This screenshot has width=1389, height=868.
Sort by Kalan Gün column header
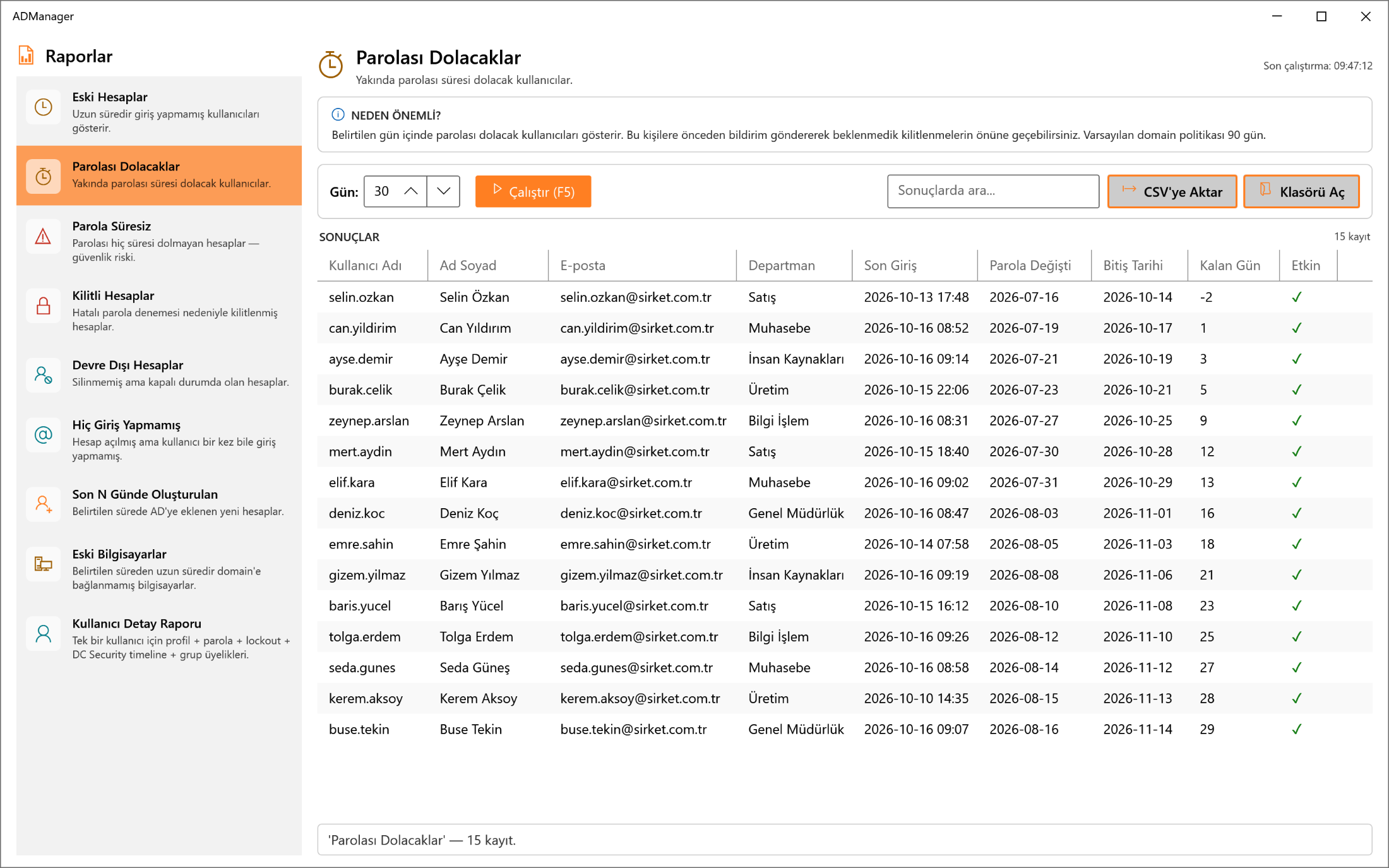1233,265
